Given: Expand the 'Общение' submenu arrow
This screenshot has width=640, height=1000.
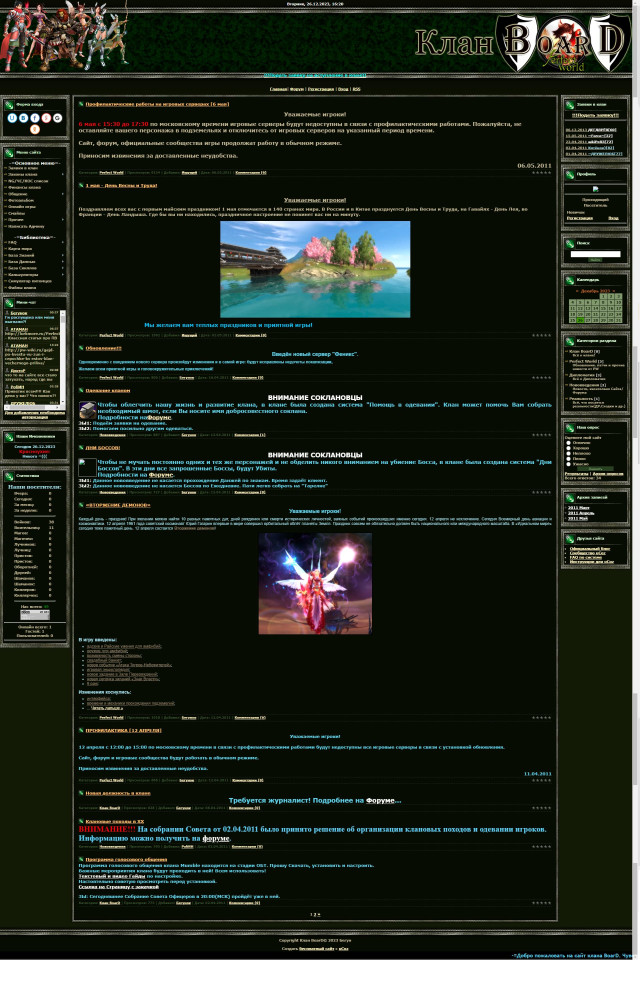Looking at the screenshot, I should click(x=62, y=194).
